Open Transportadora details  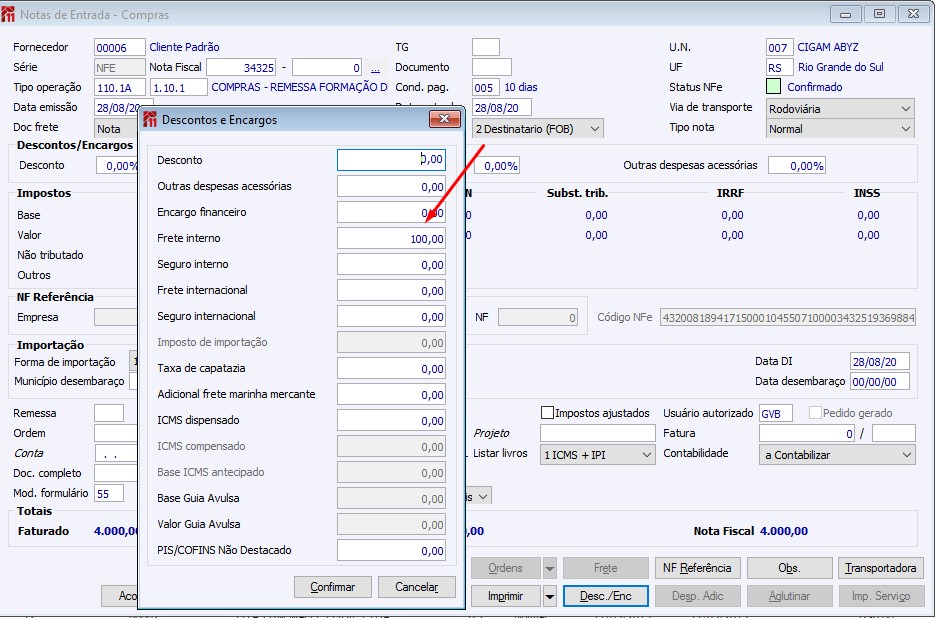[x=881, y=568]
